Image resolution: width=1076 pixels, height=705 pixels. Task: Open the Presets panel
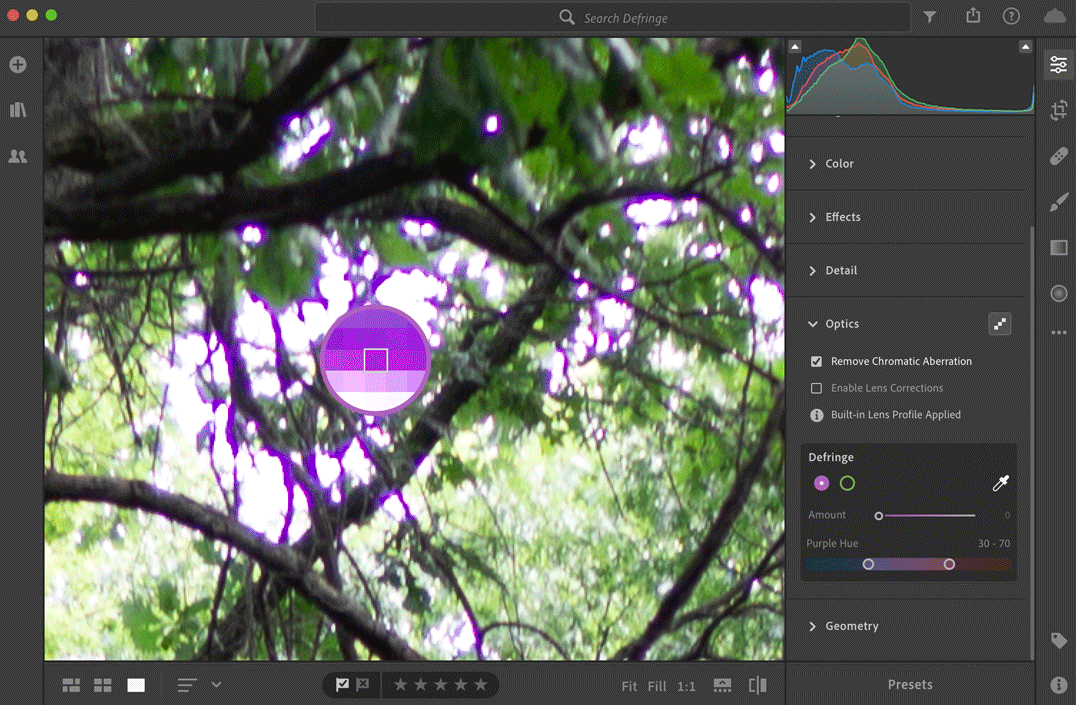pos(909,685)
